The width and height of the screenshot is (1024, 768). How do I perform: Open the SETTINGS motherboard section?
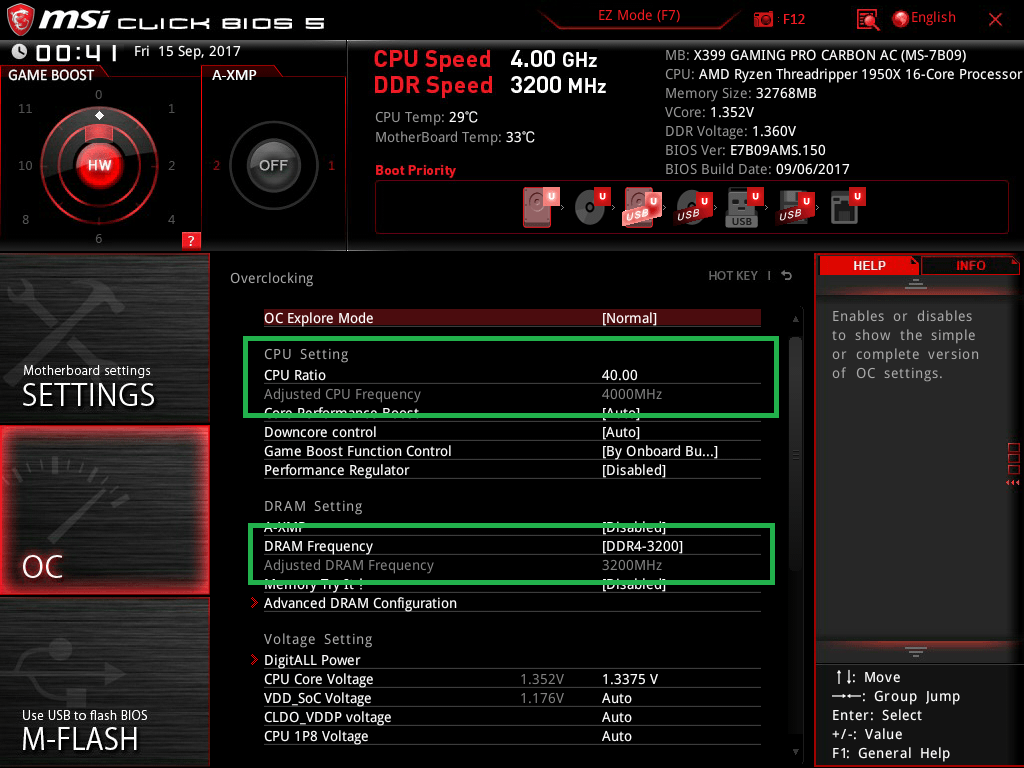click(104, 338)
